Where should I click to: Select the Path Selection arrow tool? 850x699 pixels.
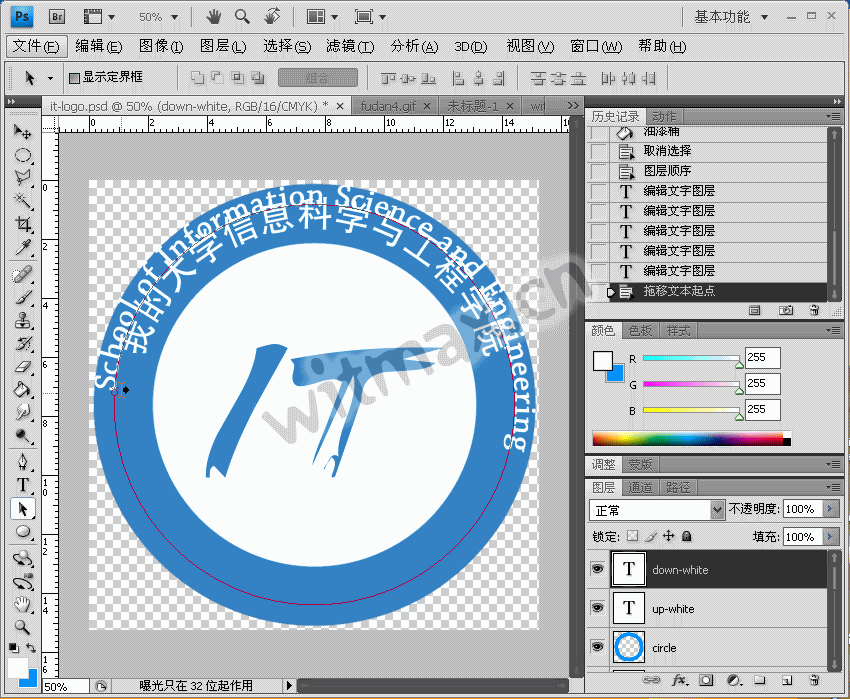point(22,509)
